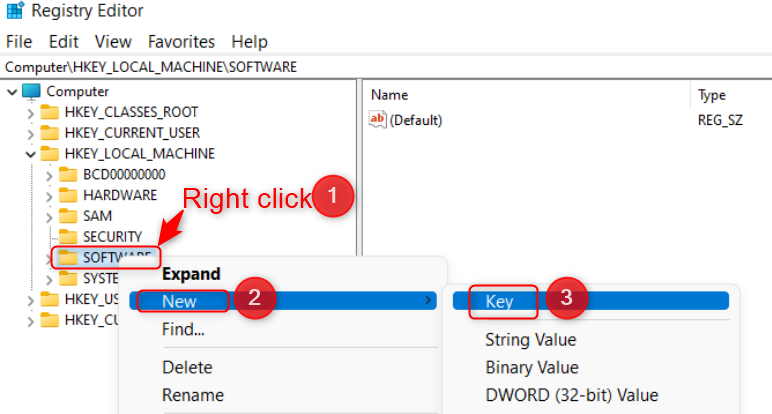
Task: Expand the SYSTEM key chevron
Action: [x=49, y=280]
